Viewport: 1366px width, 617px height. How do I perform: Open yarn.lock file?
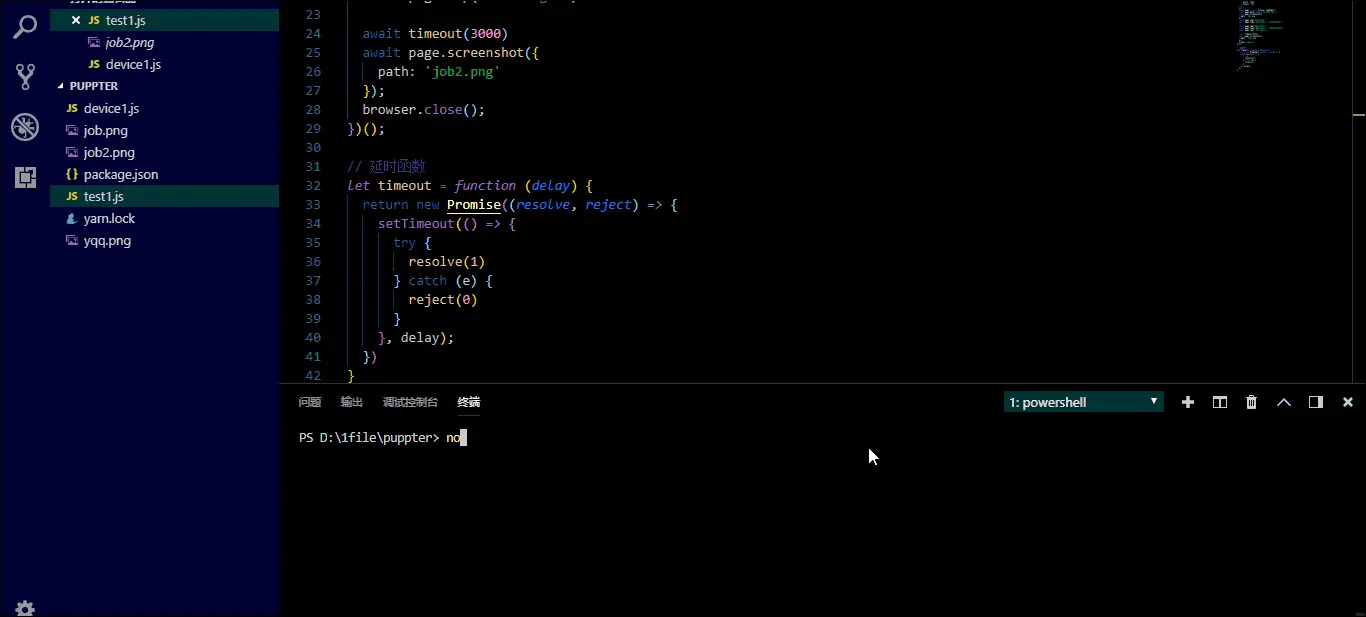click(109, 218)
